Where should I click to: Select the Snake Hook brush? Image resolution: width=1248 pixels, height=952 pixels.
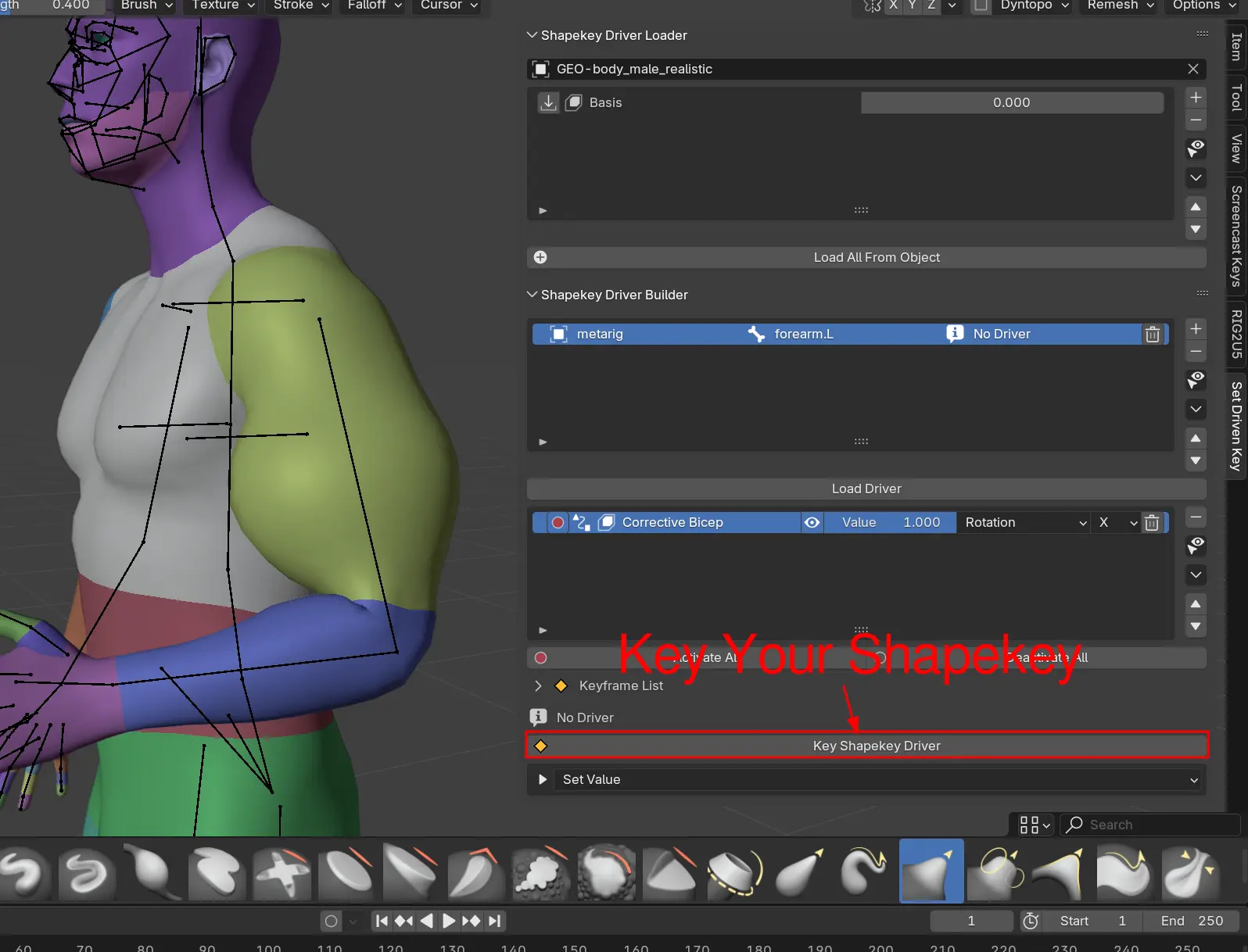[864, 871]
